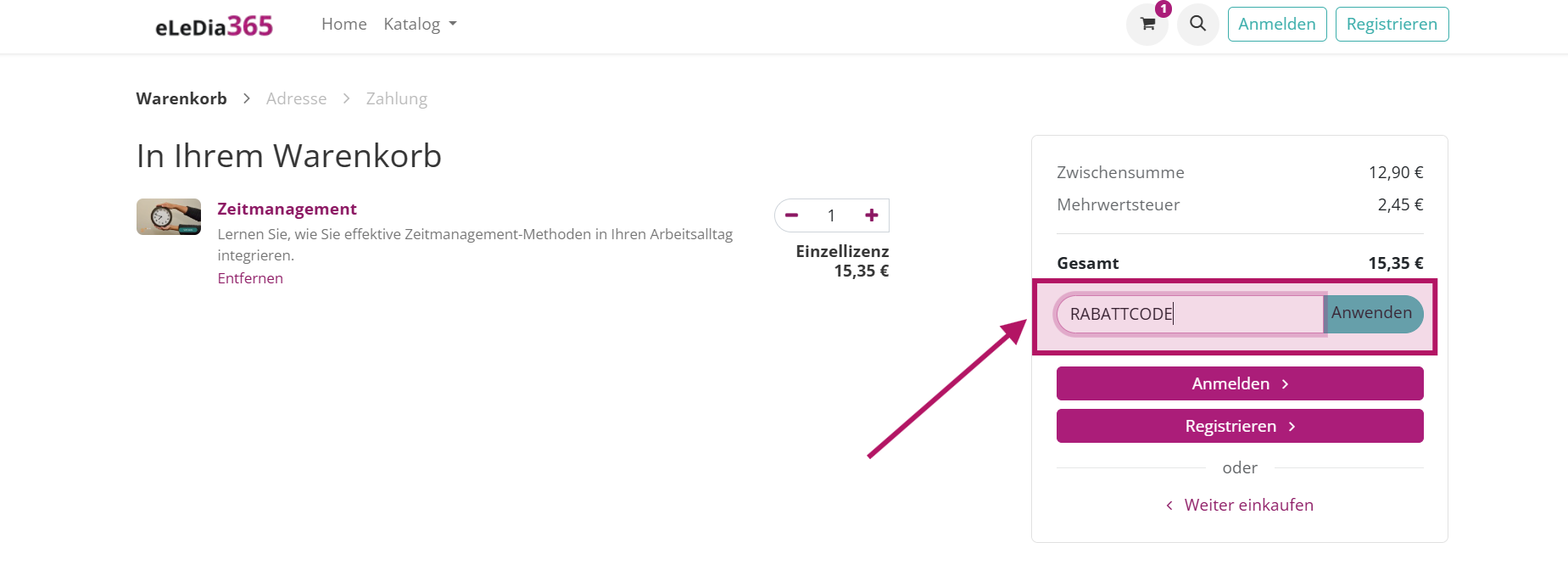Viewport: 1568px width, 576px height.
Task: Increase quantity with the plus icon
Action: (x=872, y=215)
